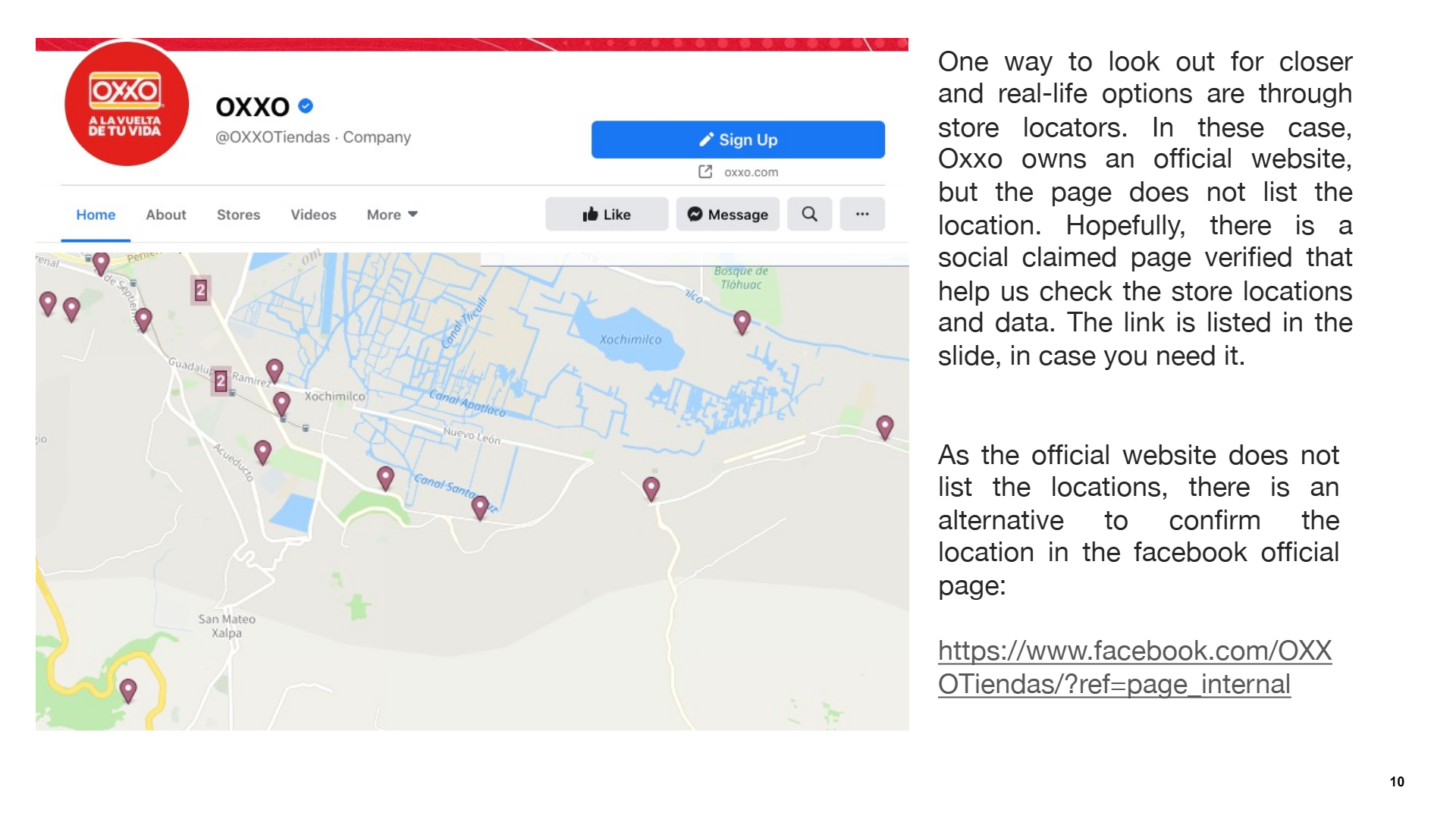1456x819 pixels.
Task: Click the OXXO profile logo picture
Action: point(126,104)
